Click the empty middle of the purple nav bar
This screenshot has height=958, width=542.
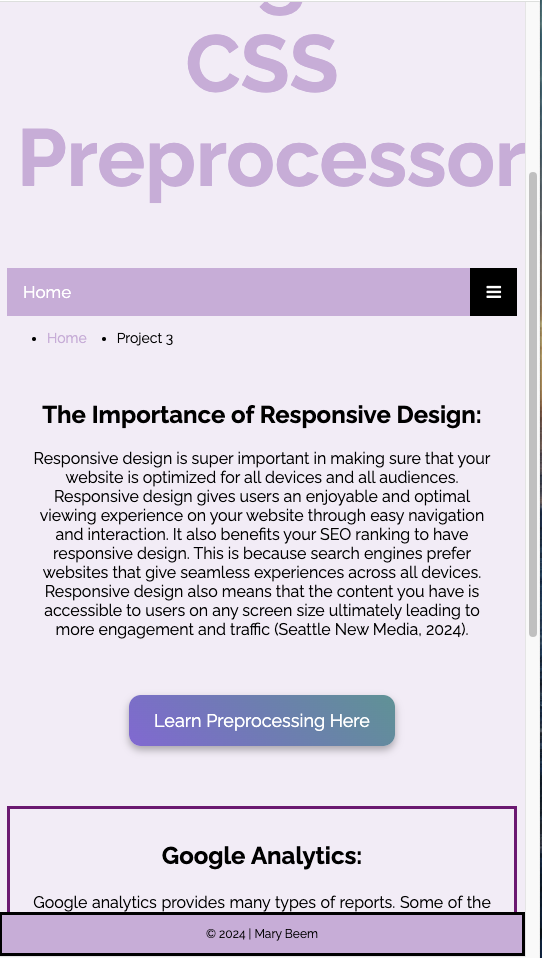(x=269, y=292)
